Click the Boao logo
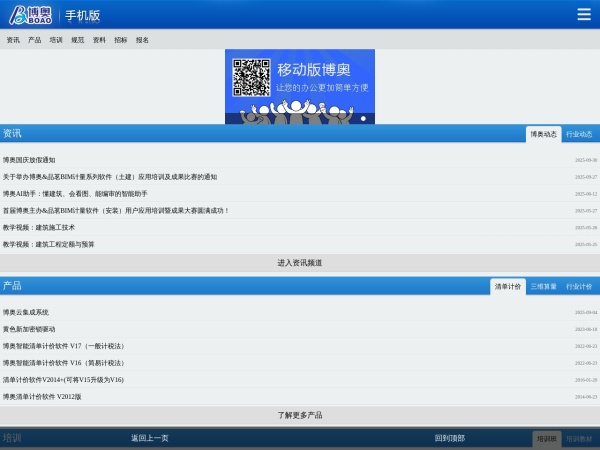600x450 pixels. click(x=31, y=15)
